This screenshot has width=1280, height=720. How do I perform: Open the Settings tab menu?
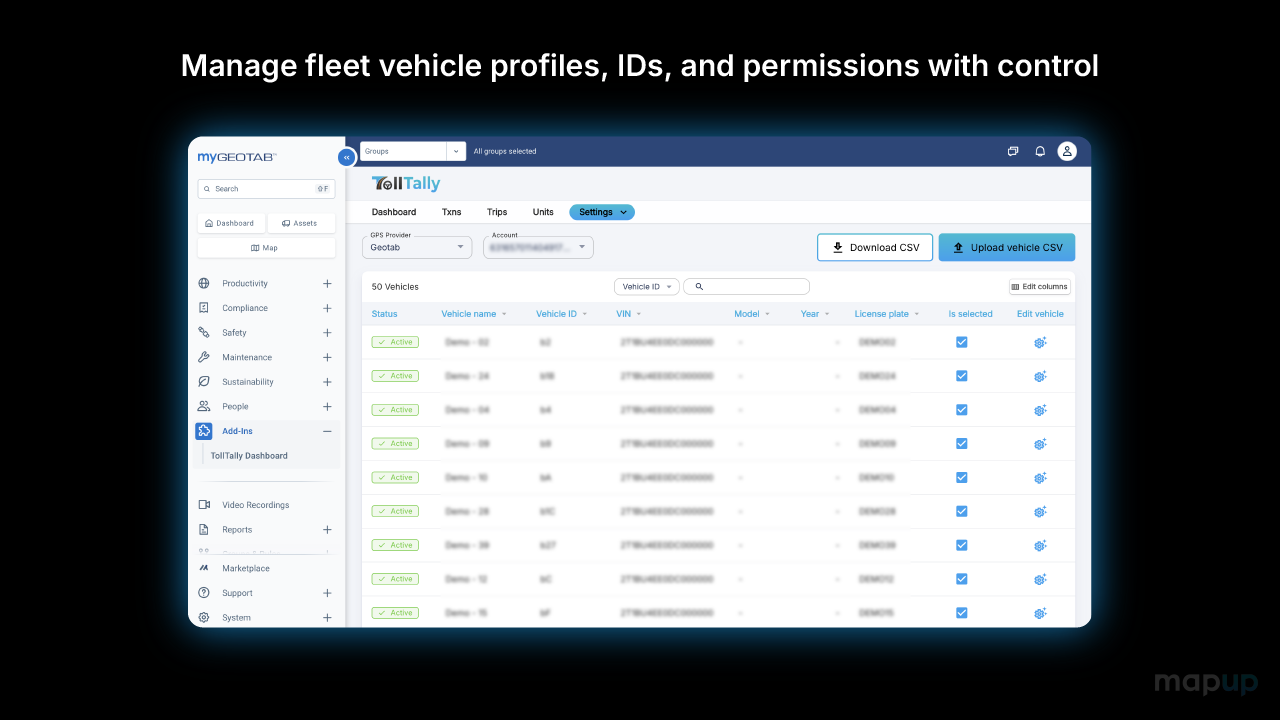602,212
